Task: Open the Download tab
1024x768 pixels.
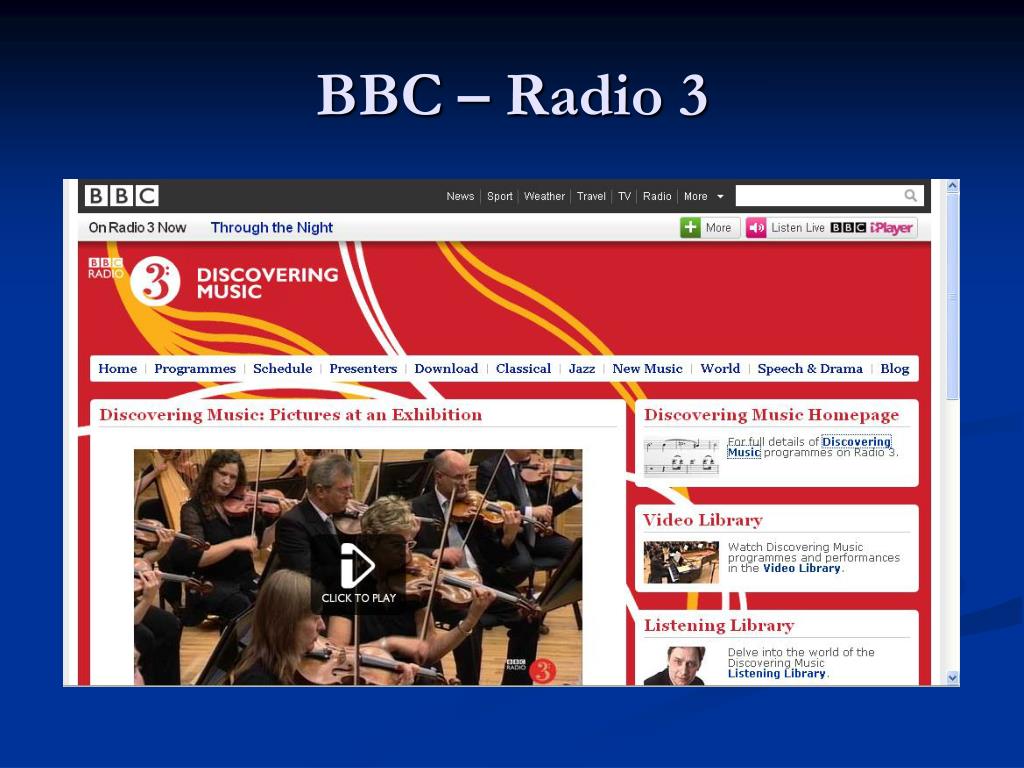Action: [x=446, y=368]
